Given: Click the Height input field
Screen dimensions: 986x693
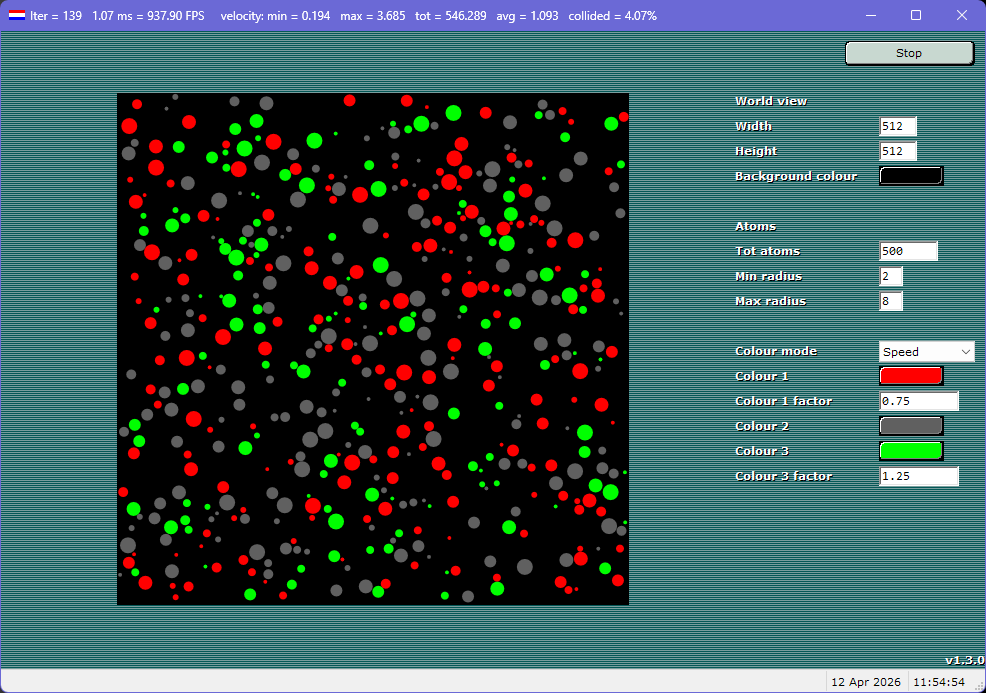Looking at the screenshot, I should point(897,151).
